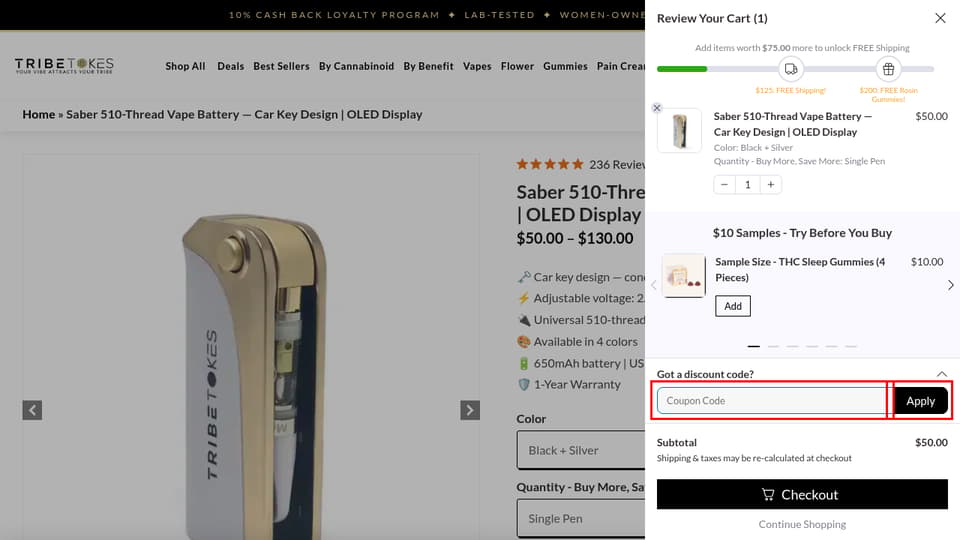
Task: Proceed to Checkout
Action: [x=802, y=495]
